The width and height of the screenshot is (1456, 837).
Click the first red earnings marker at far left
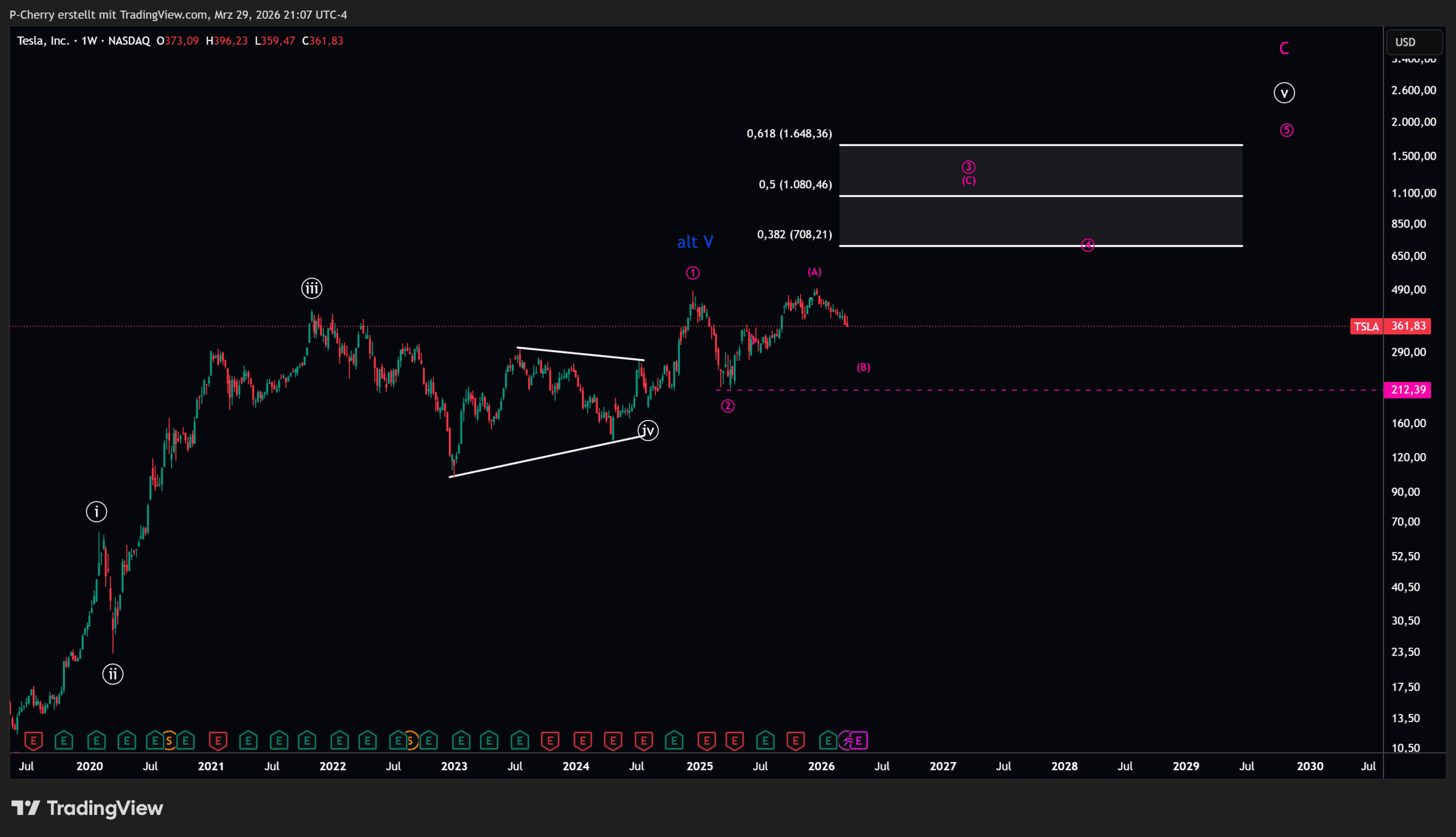point(34,741)
